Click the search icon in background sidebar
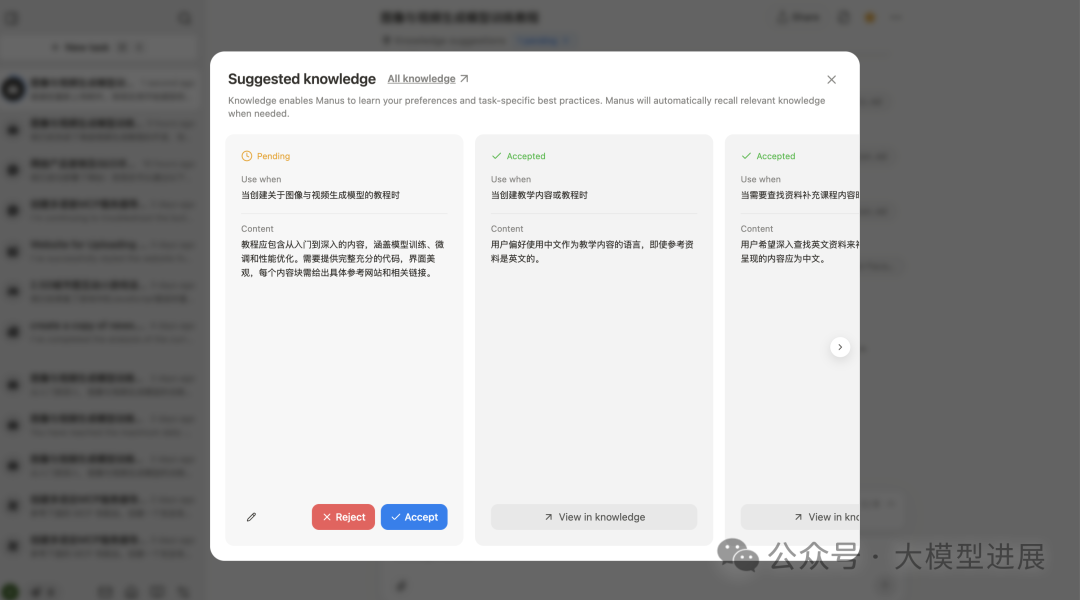The image size is (1080, 600). [185, 18]
